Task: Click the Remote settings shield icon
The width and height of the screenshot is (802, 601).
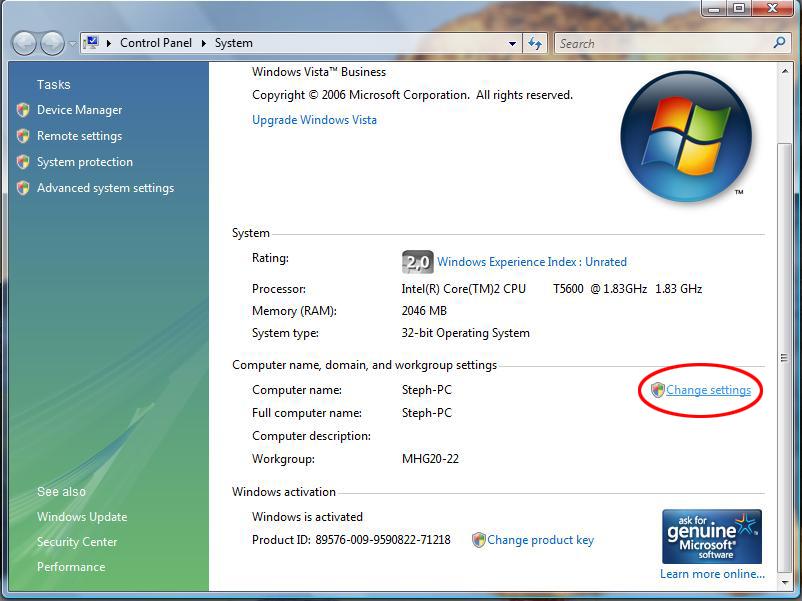Action: pos(23,136)
